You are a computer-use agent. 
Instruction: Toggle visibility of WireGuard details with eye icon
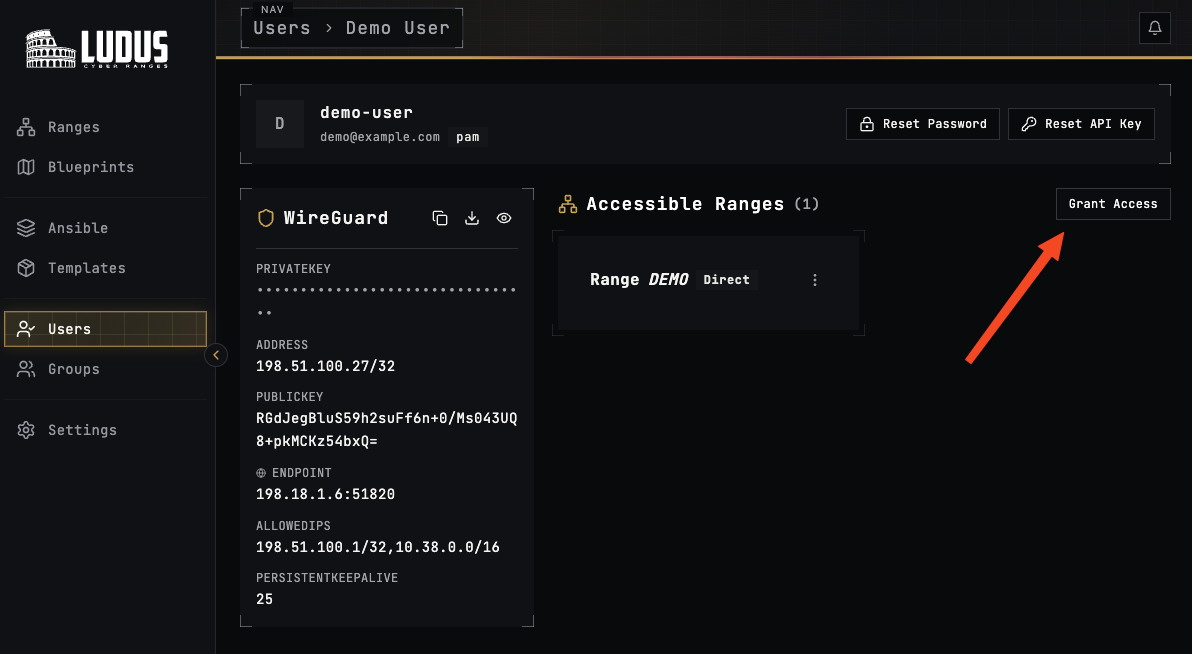click(504, 217)
